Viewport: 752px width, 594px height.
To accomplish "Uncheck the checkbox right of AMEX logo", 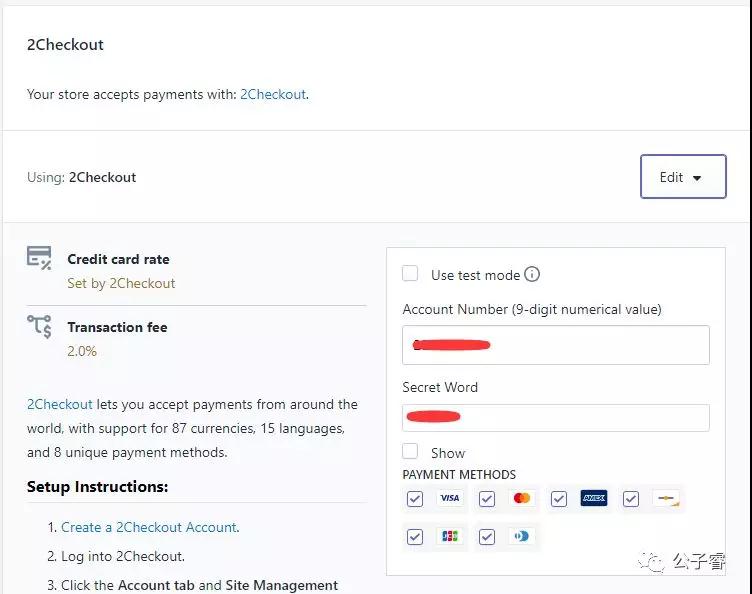I will (631, 499).
